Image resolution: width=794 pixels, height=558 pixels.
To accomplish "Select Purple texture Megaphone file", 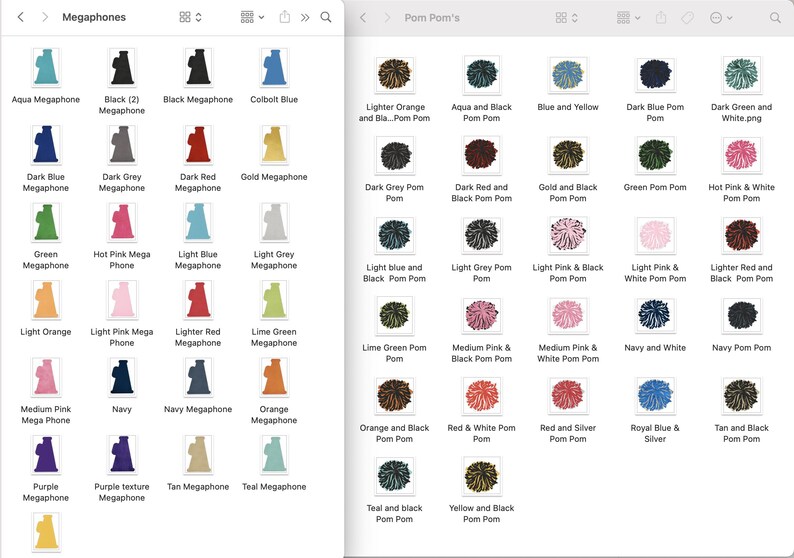I will tap(122, 454).
